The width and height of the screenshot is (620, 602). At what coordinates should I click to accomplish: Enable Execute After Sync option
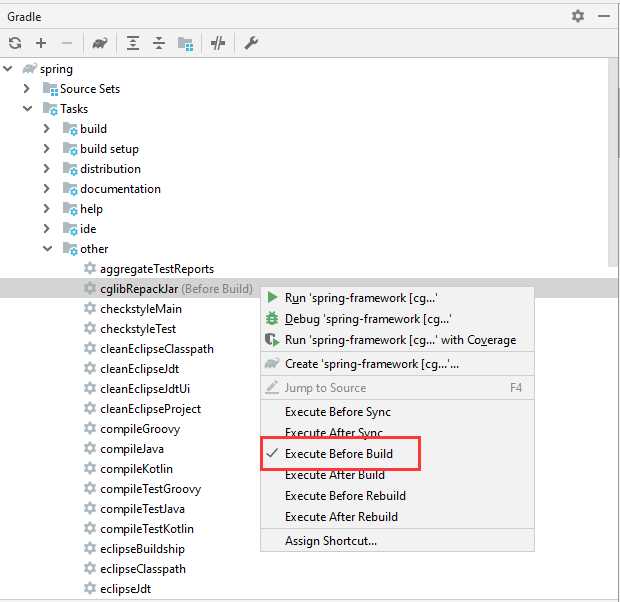pos(397,433)
